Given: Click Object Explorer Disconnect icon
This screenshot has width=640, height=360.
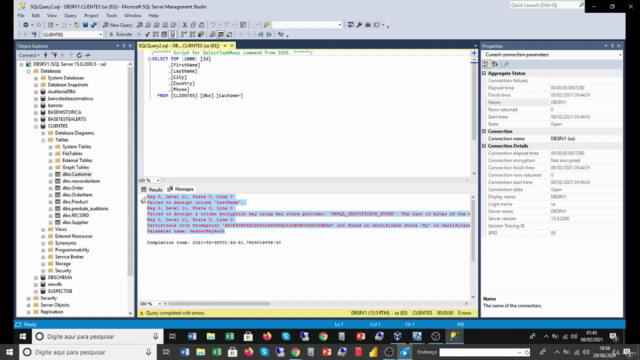Looking at the screenshot, I should click(x=54, y=55).
